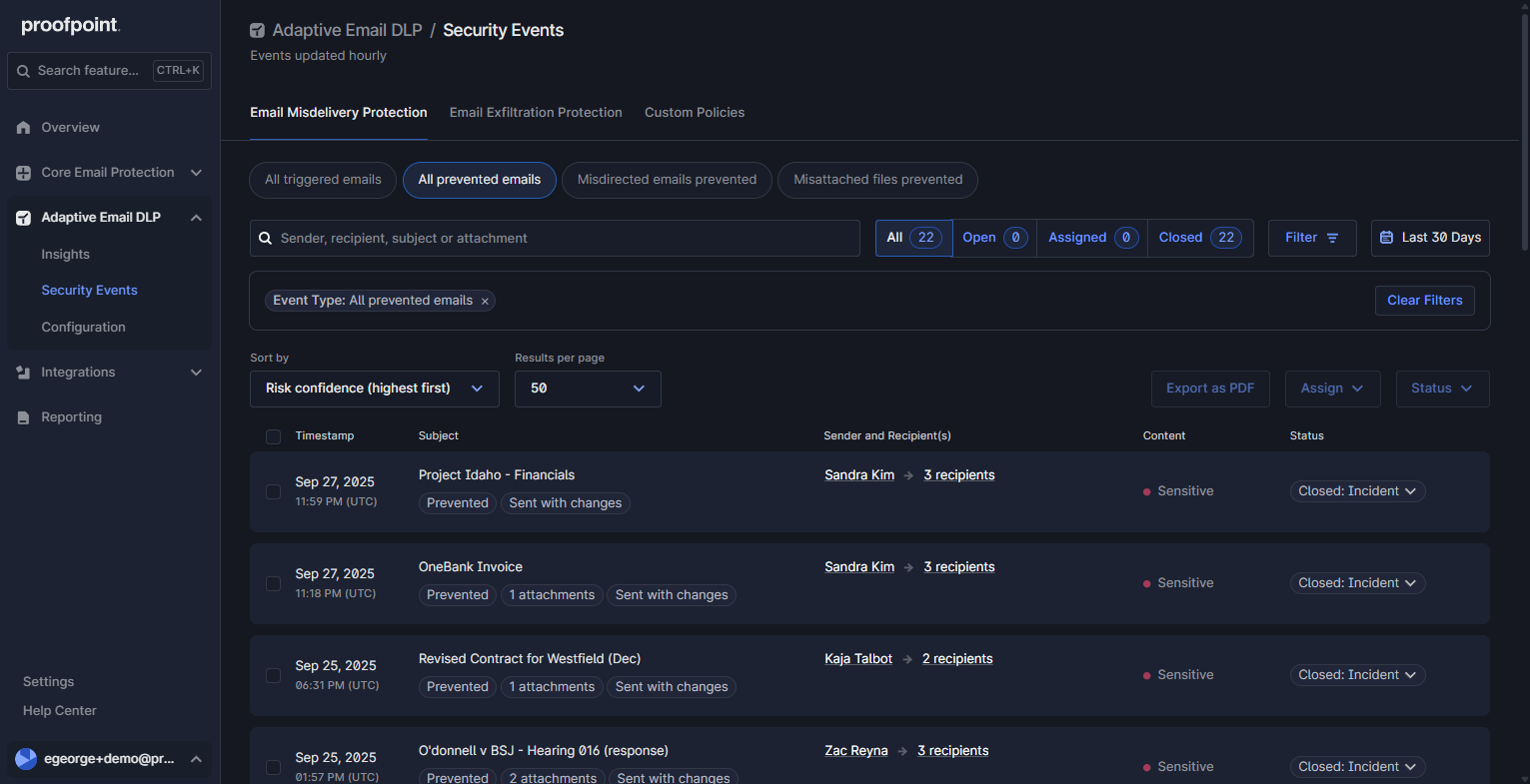Open the Last 30 Days date range

click(1430, 238)
